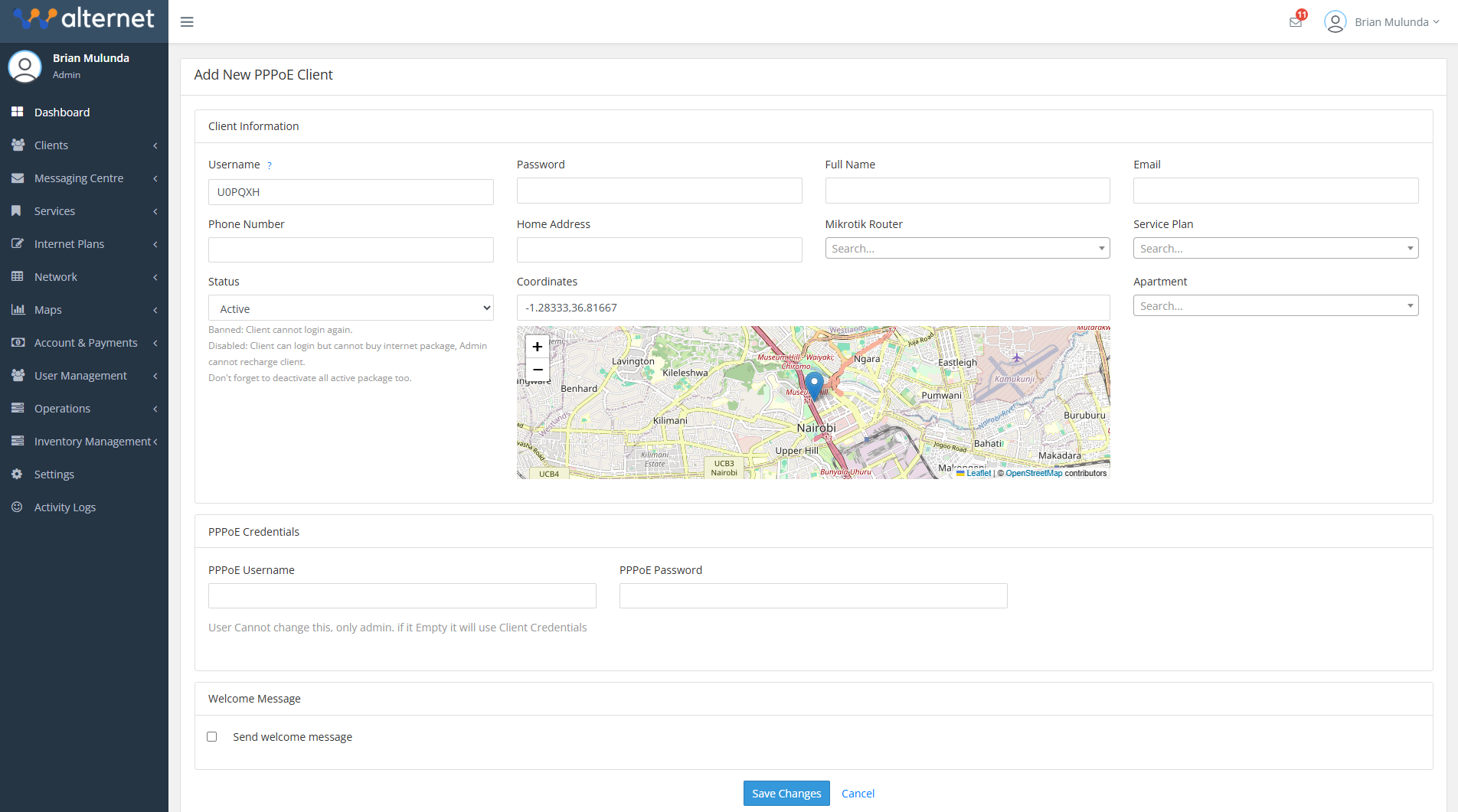Image resolution: width=1458 pixels, height=812 pixels.
Task: Expand the Internet Plans sidebar menu
Action: pos(84,244)
